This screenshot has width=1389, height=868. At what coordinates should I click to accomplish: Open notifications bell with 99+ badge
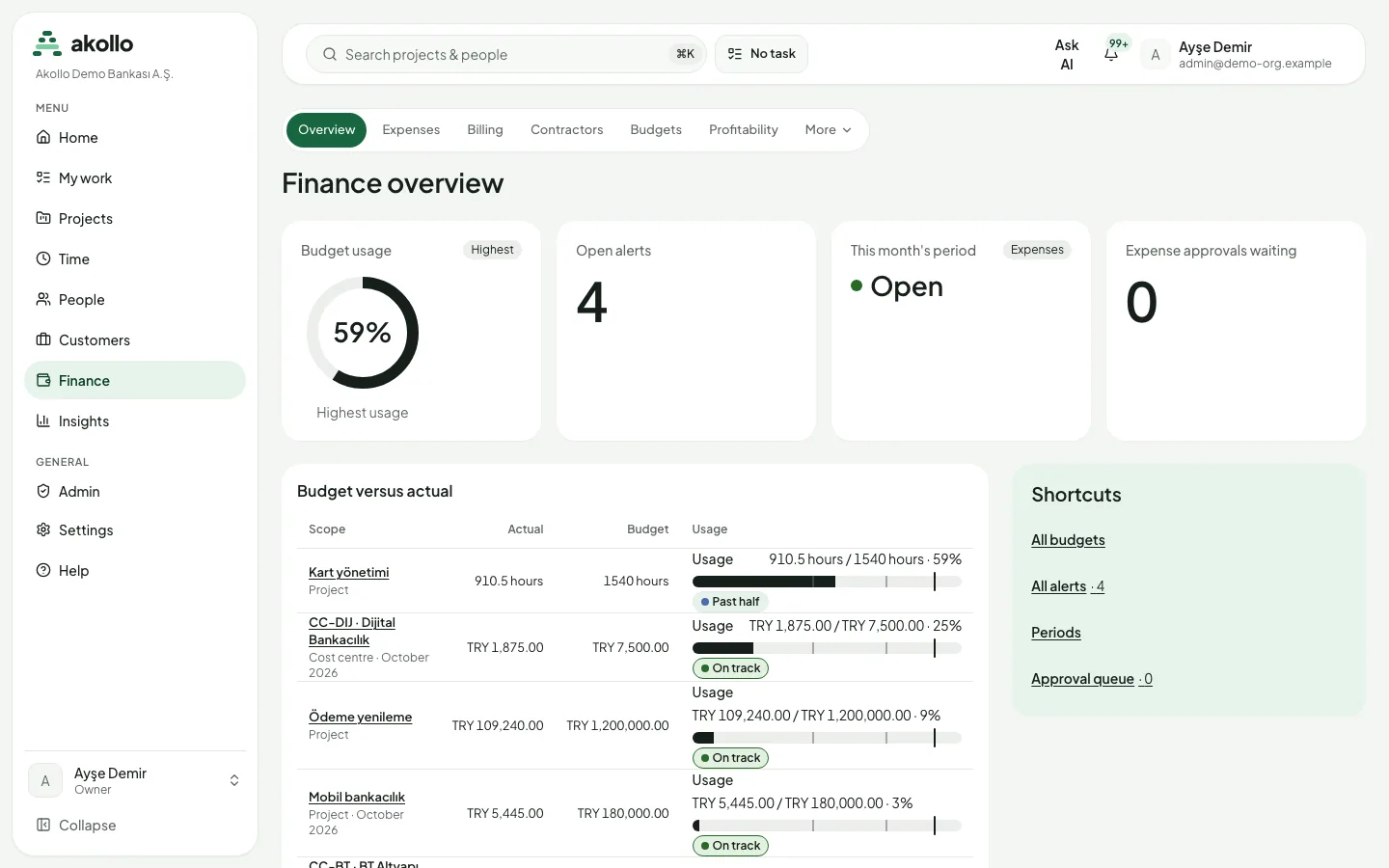[x=1112, y=54]
